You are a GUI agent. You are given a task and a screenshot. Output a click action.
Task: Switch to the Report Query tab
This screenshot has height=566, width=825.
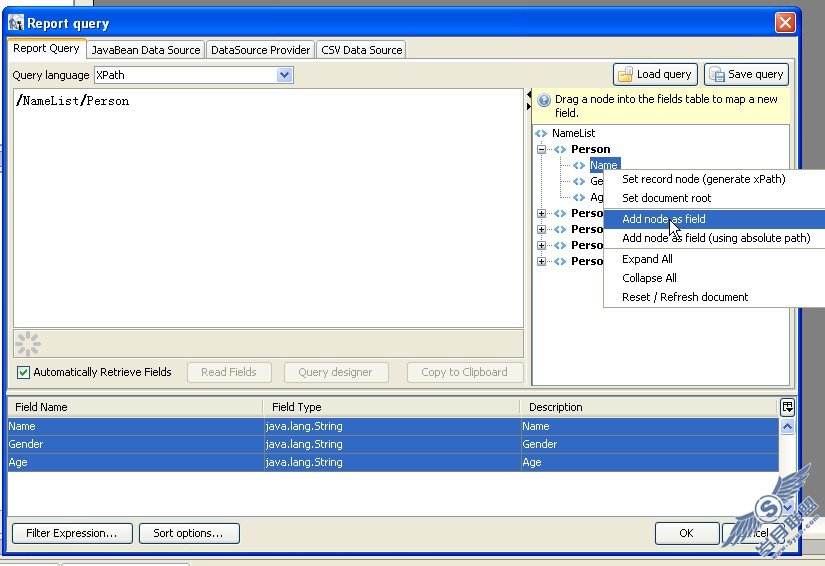46,48
